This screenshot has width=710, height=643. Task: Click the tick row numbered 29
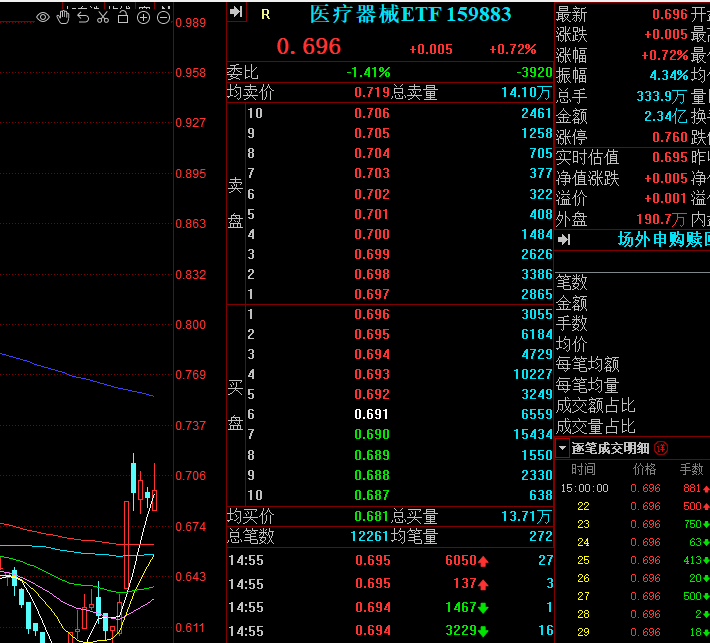[x=633, y=632]
